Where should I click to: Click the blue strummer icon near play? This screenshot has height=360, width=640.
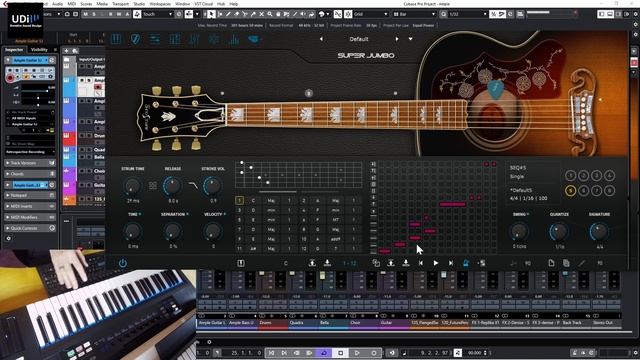466,263
